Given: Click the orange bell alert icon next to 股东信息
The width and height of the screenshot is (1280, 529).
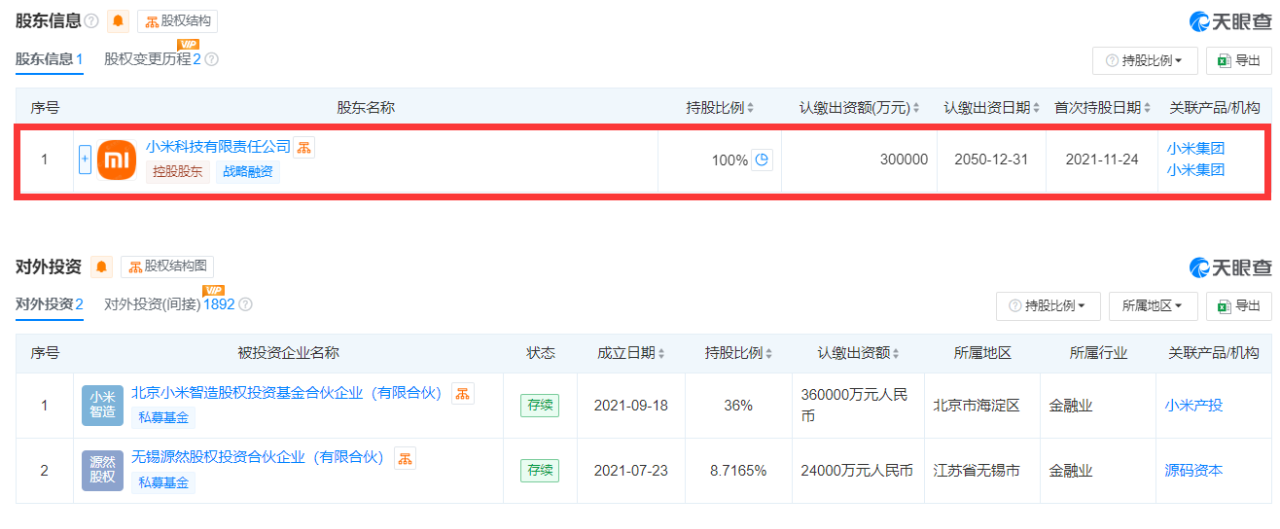Looking at the screenshot, I should 118,21.
